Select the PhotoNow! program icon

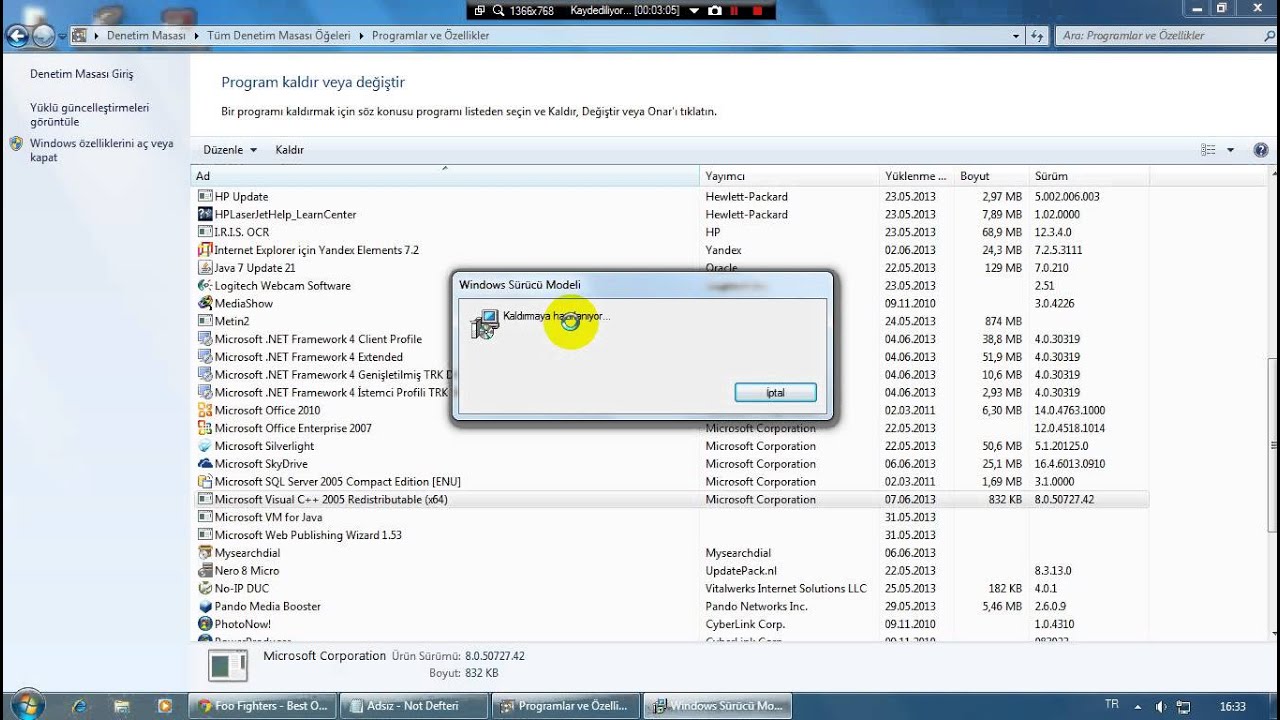205,624
